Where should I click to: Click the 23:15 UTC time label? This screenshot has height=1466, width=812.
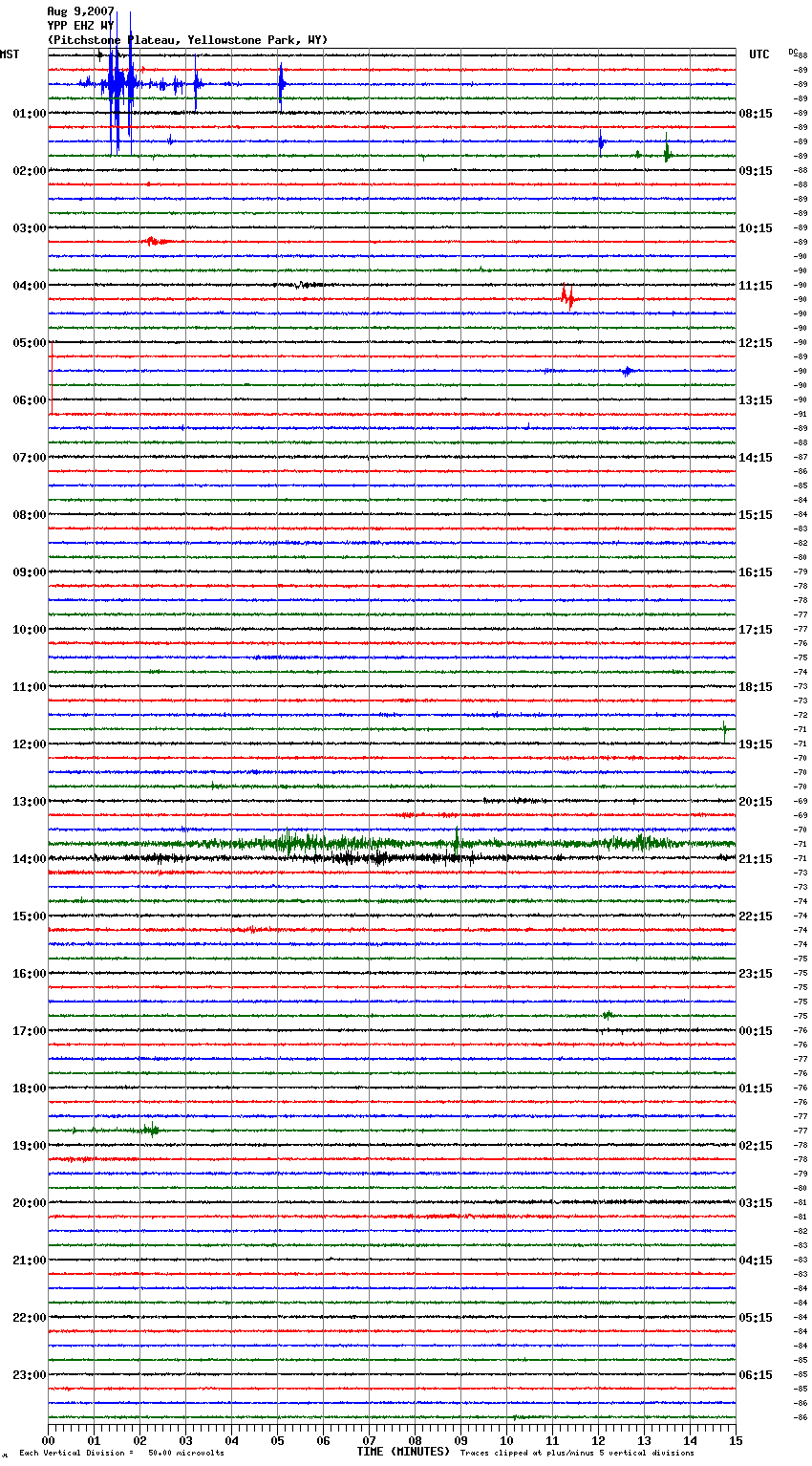(x=756, y=973)
